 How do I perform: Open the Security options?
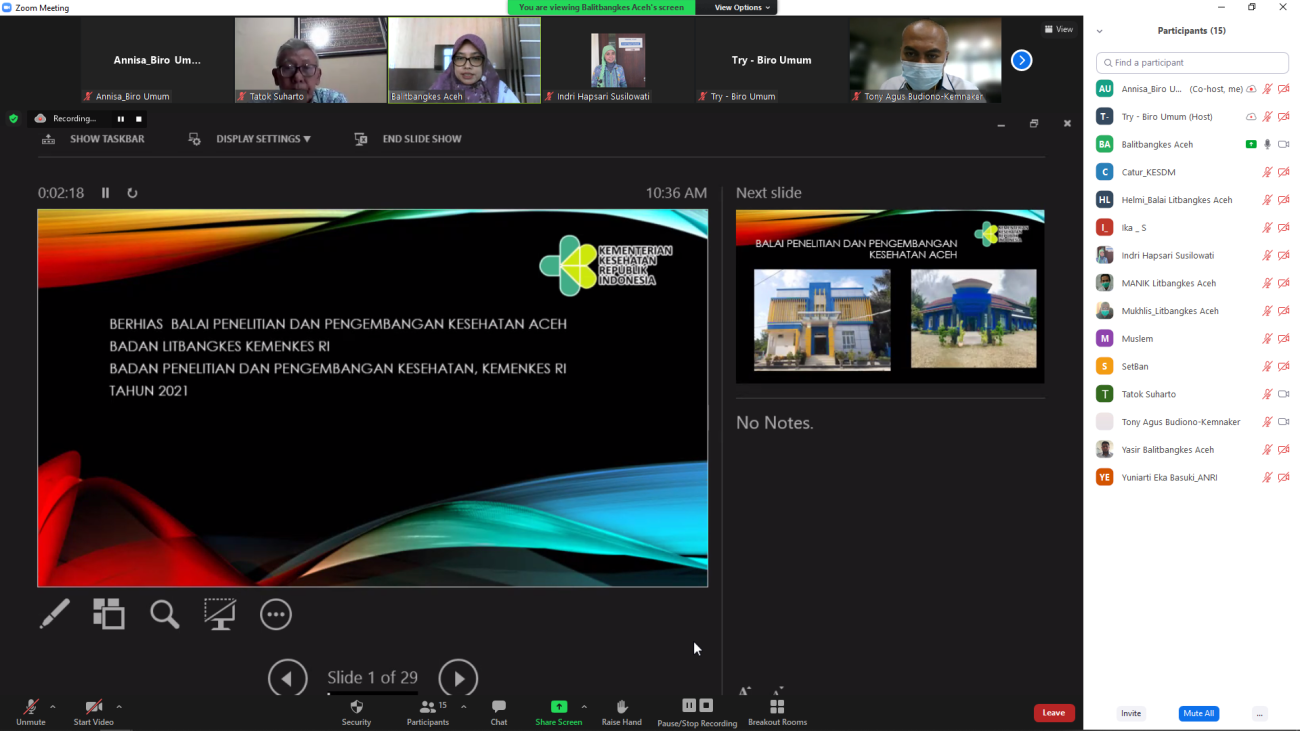pos(356,711)
